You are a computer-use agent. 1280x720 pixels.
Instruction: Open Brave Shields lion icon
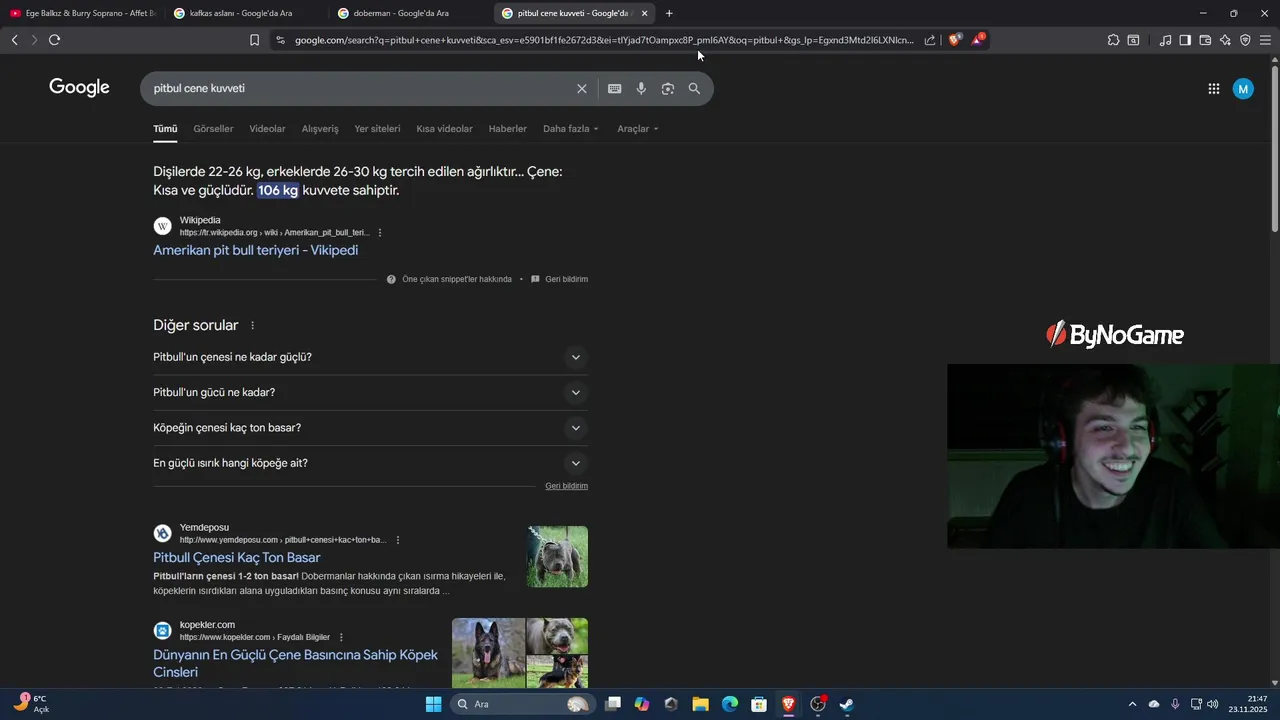955,40
